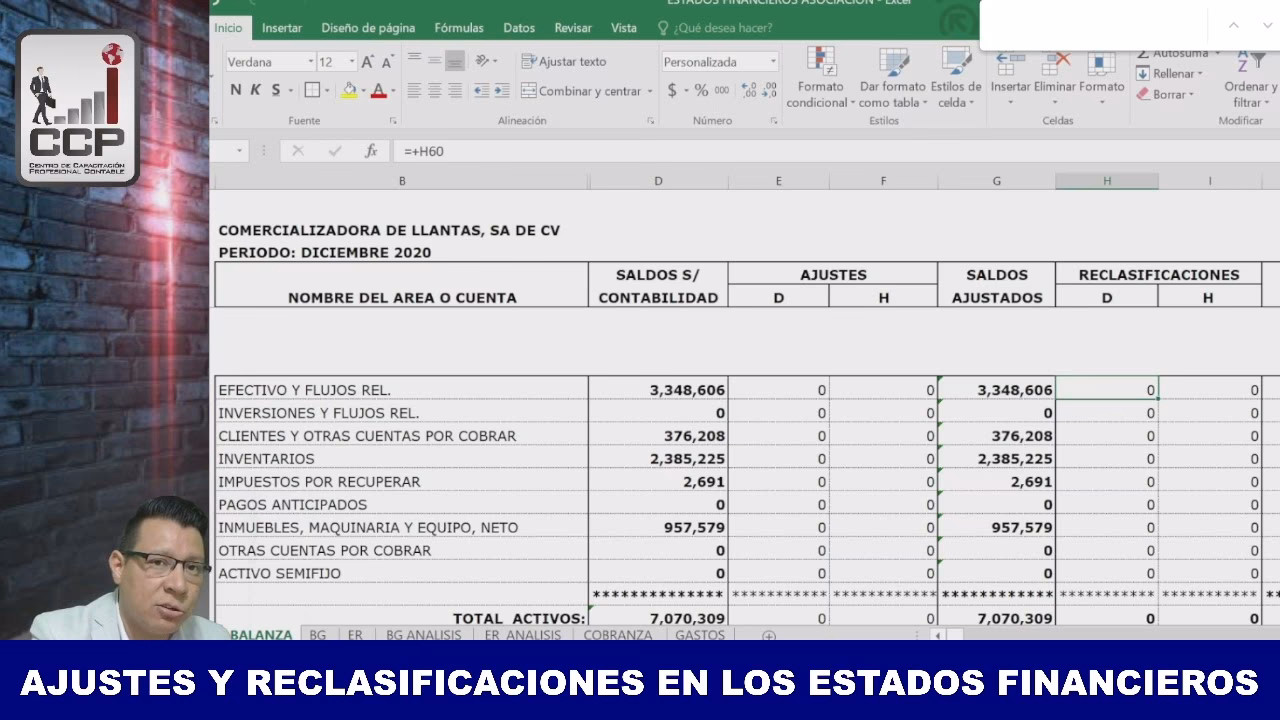
Task: Open the Verdana font dropdown
Action: tap(310, 61)
